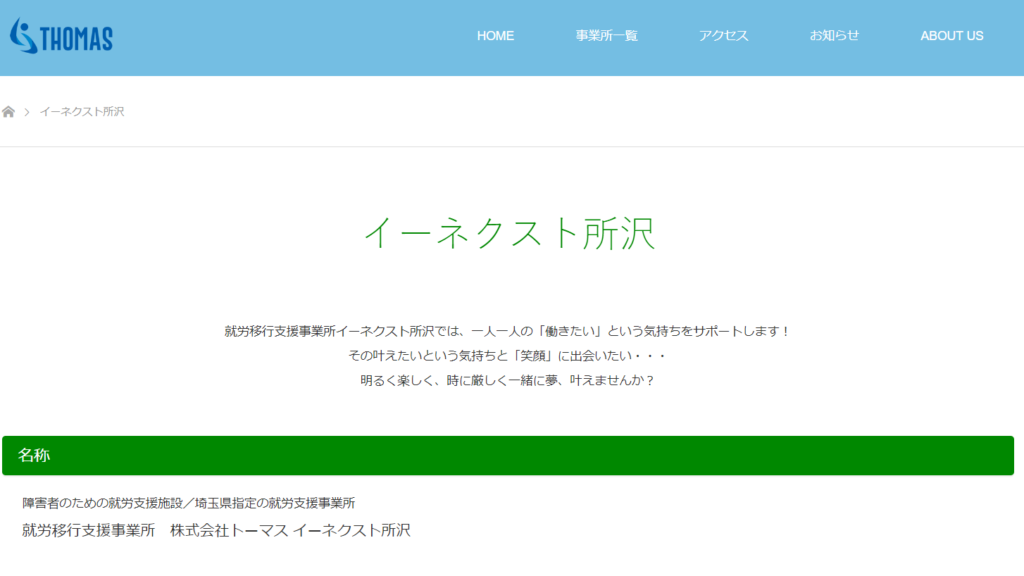Click the breadcrumb home icon
The image size is (1024, 576).
pyautogui.click(x=9, y=112)
